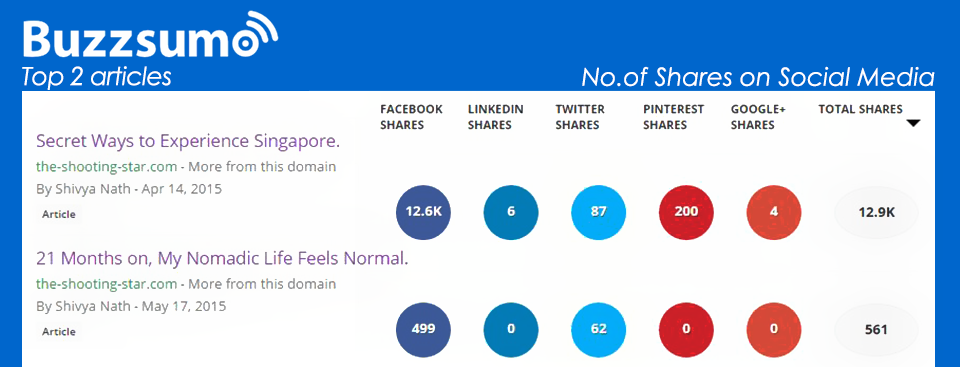Click More from this domain under second article

pos(262,284)
